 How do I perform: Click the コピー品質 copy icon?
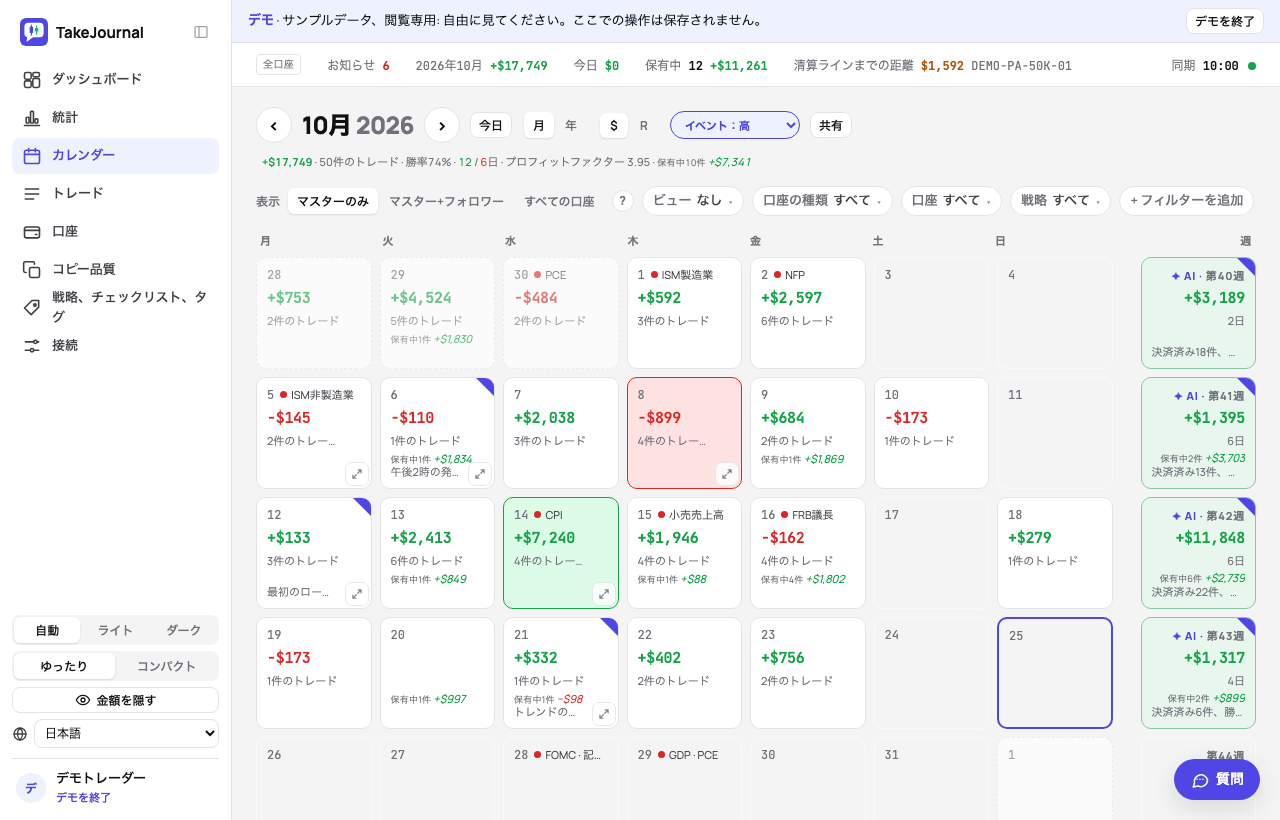(x=32, y=269)
